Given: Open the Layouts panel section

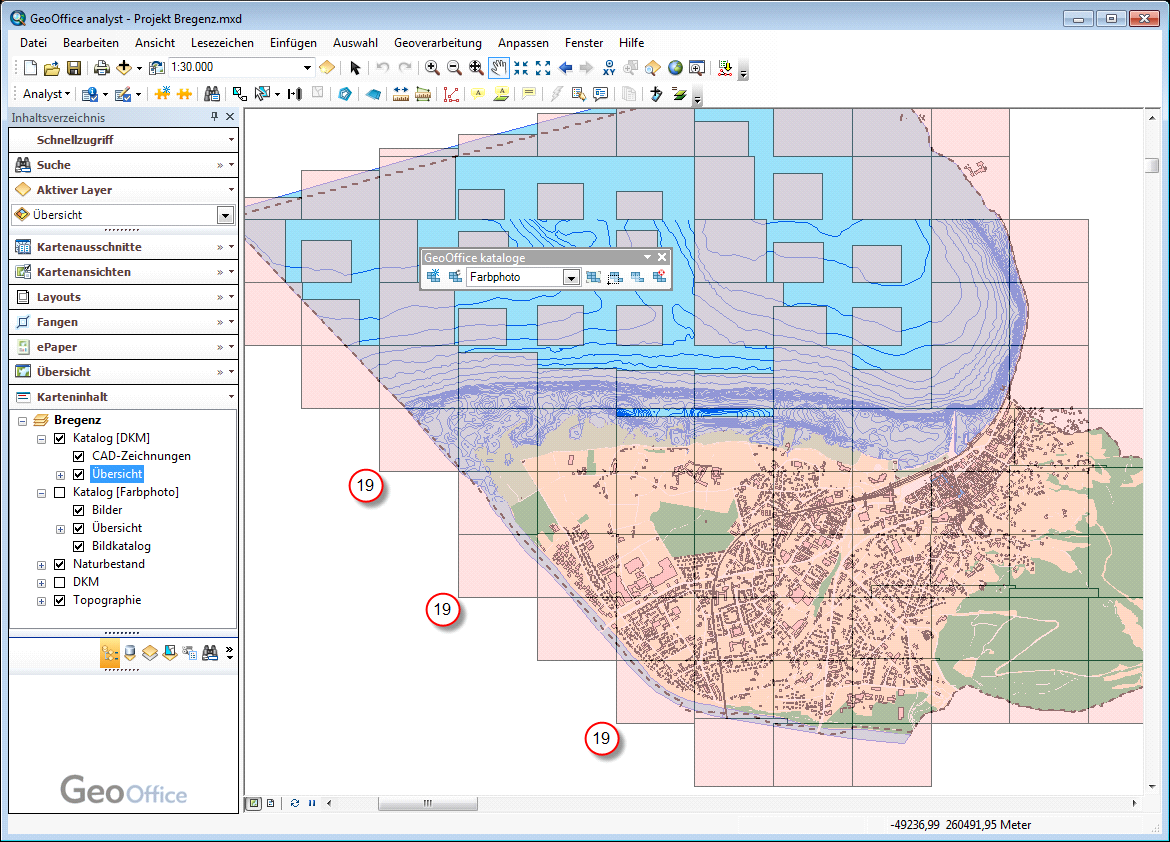Looking at the screenshot, I should pos(120,296).
